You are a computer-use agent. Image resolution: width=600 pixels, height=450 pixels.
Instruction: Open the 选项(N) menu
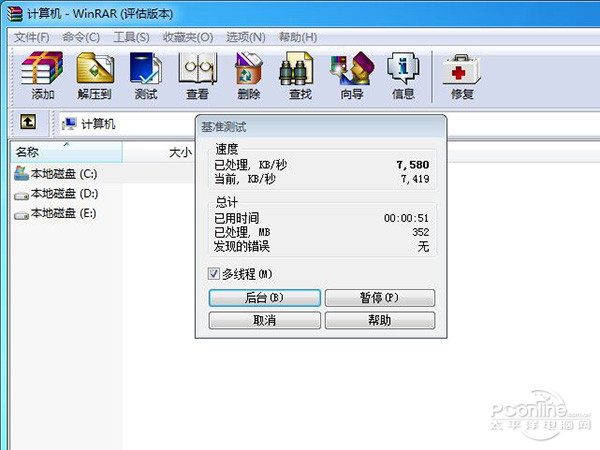(x=246, y=37)
